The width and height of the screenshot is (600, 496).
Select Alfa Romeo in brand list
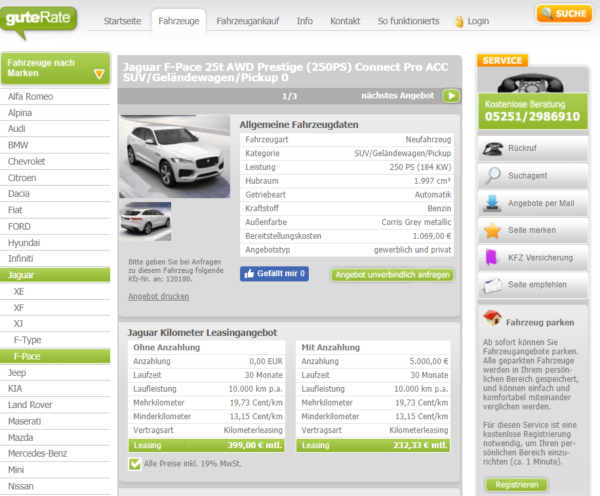tap(55, 97)
